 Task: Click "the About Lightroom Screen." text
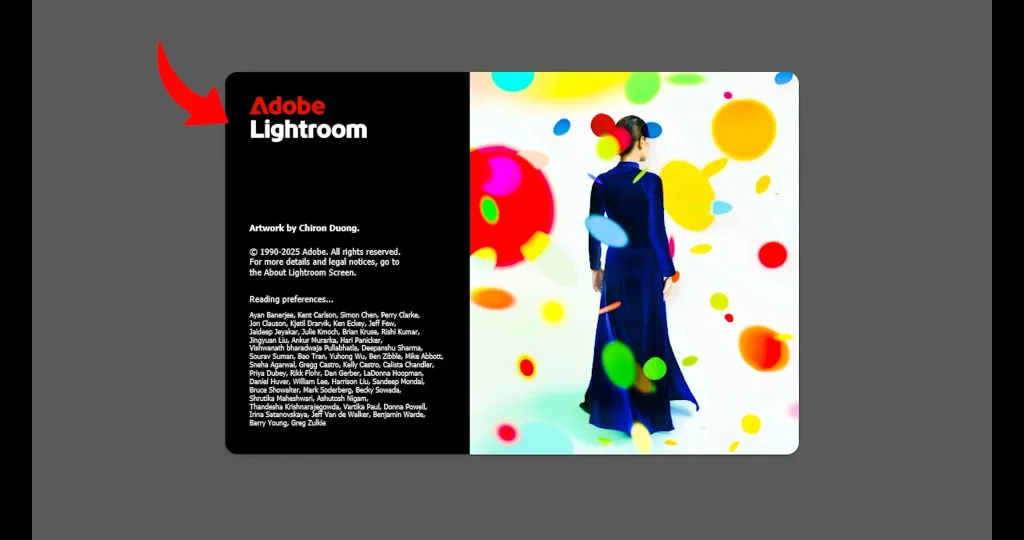tap(302, 273)
